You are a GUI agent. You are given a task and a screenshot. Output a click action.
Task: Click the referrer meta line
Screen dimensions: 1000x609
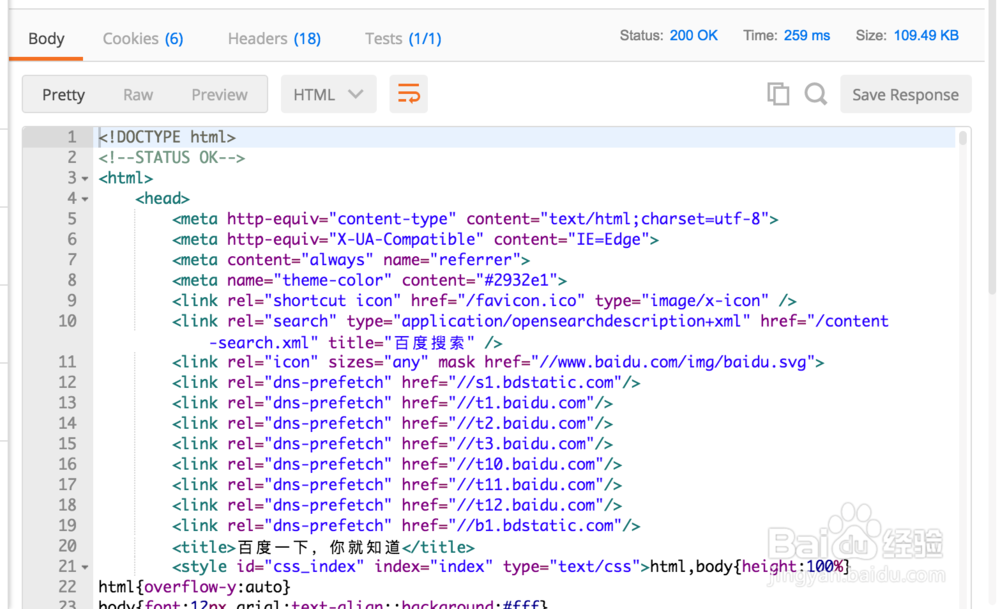click(x=351, y=260)
